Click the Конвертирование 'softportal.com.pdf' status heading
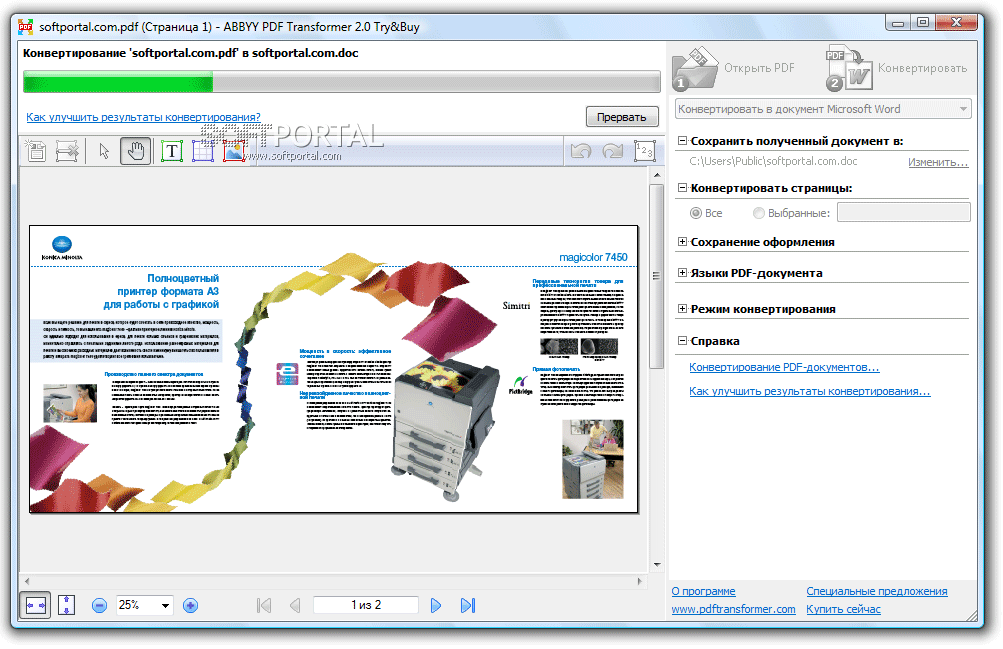 (x=191, y=53)
